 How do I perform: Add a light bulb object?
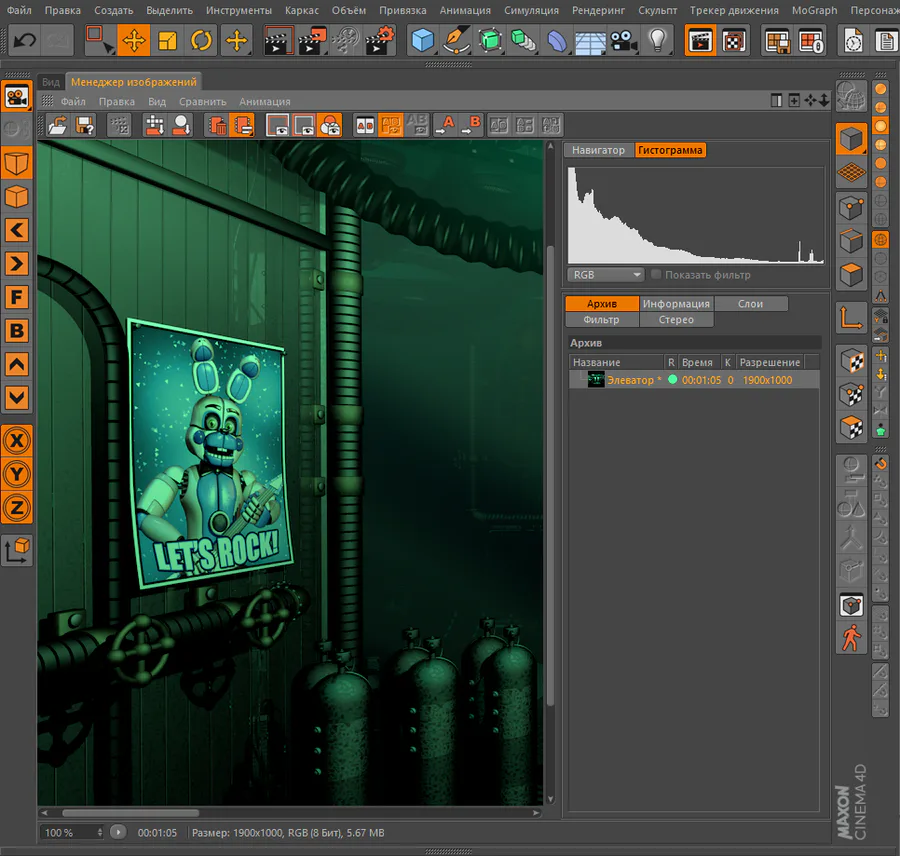657,41
